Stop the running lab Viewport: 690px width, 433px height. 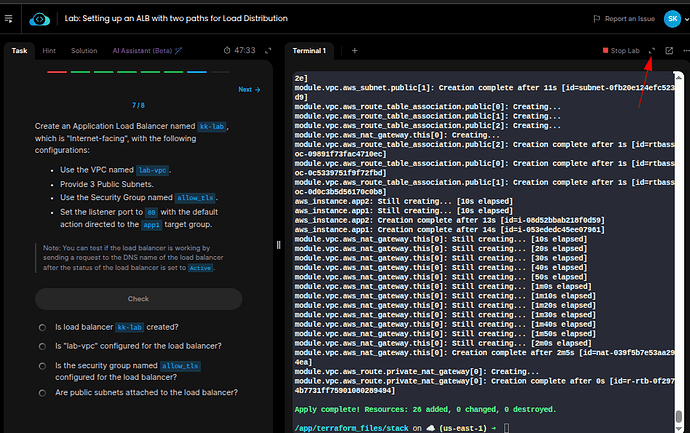click(x=620, y=50)
